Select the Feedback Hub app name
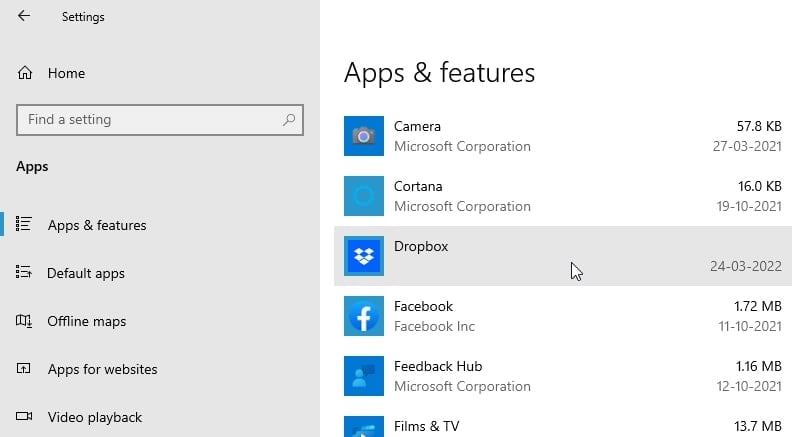 click(x=438, y=366)
